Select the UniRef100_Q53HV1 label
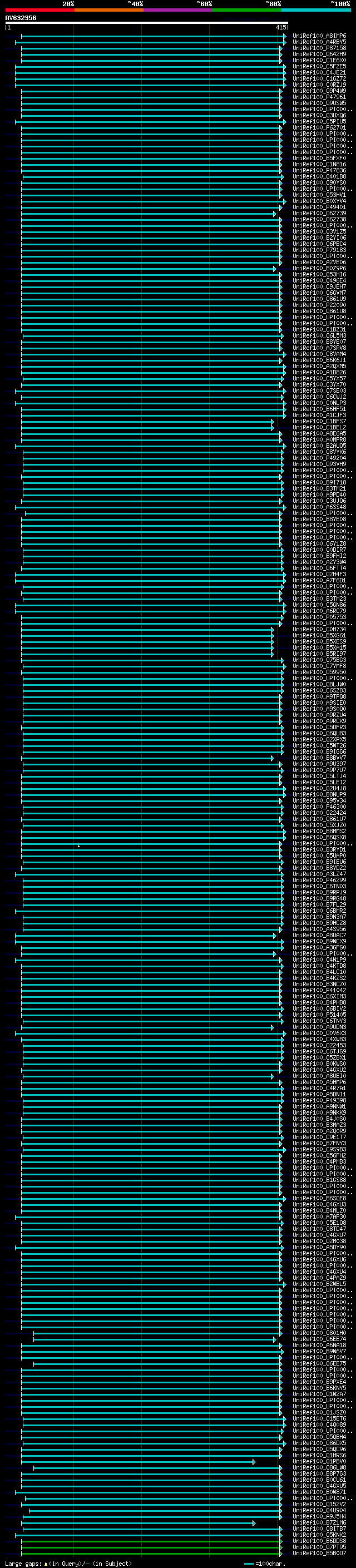Viewport: 356px width, 1568px height. (x=319, y=195)
